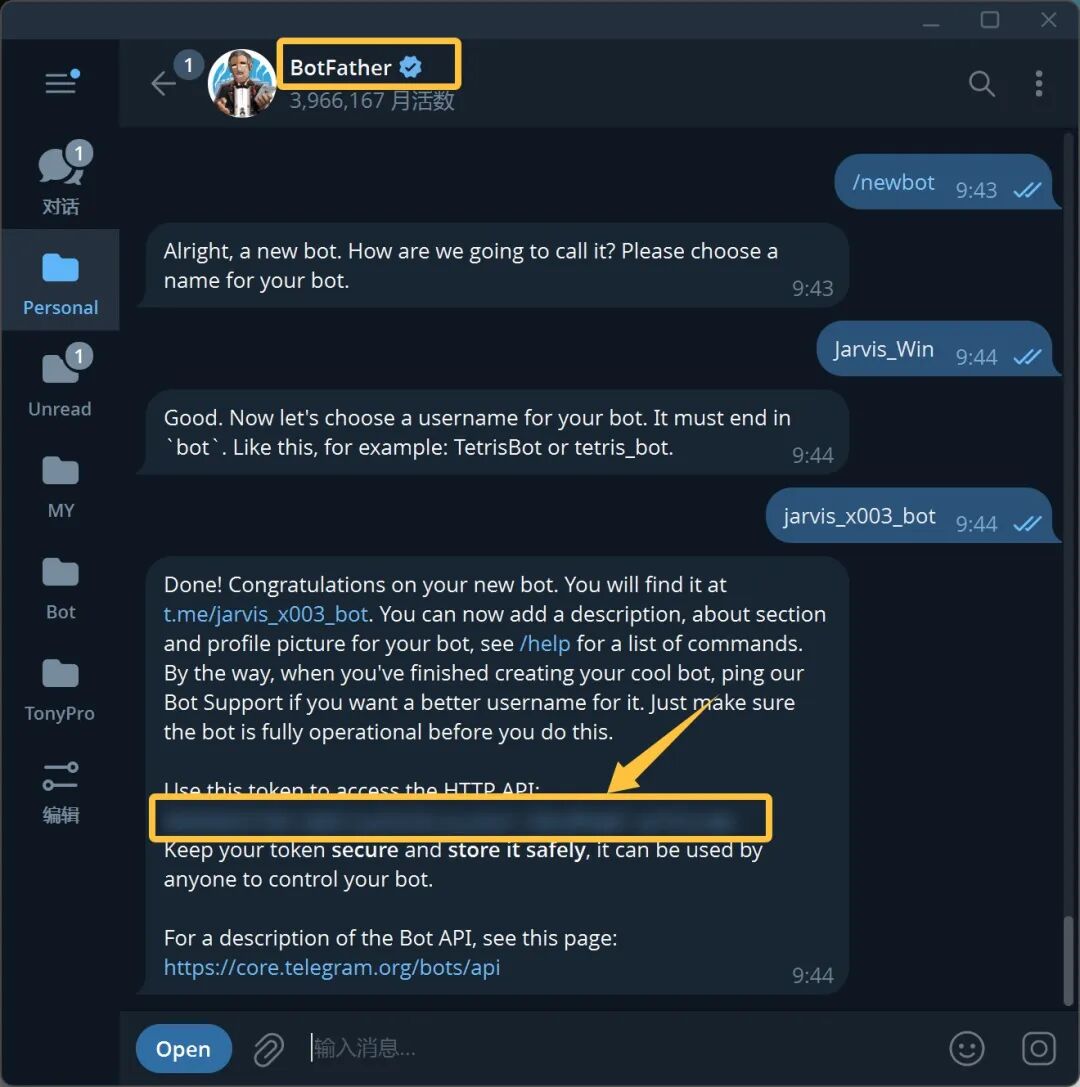
Task: Click the Open bot menu button
Action: (183, 1048)
